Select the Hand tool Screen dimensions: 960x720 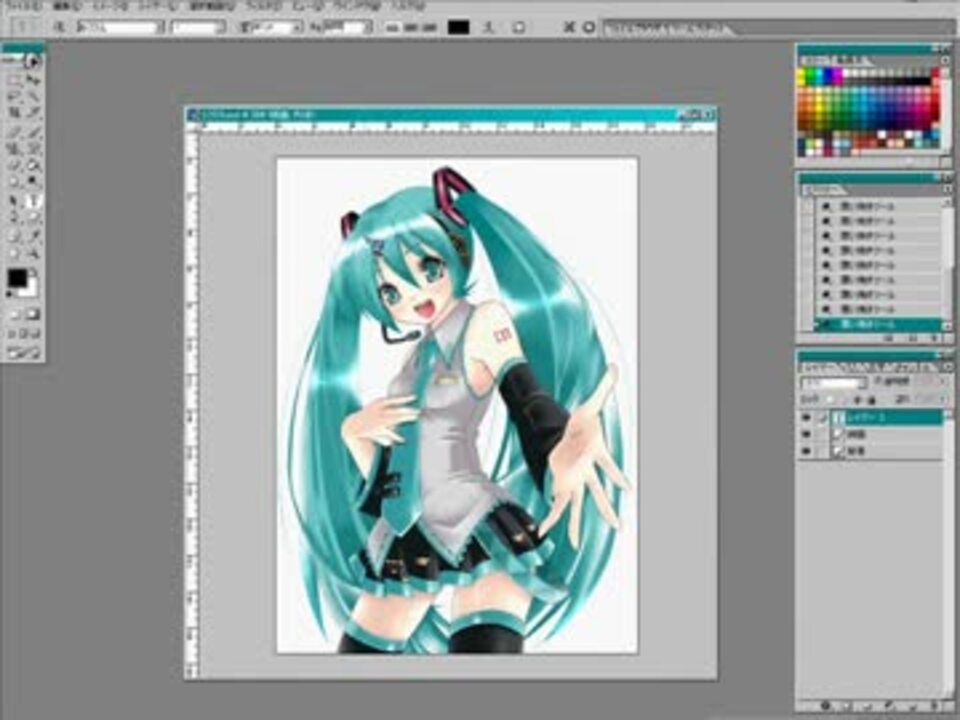14,252
